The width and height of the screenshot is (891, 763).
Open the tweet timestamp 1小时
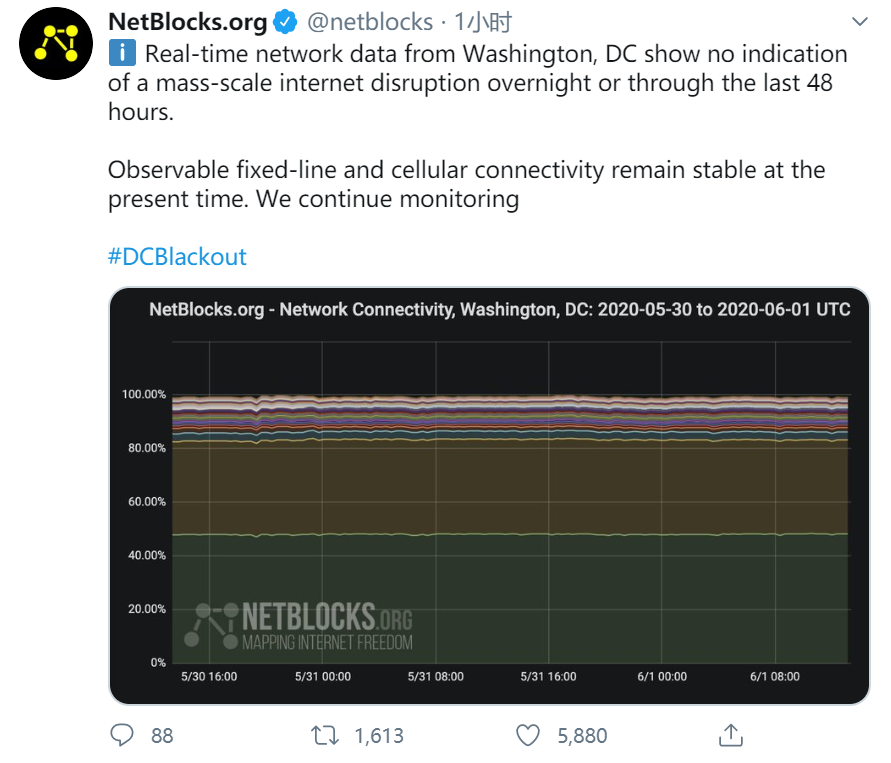[x=483, y=22]
